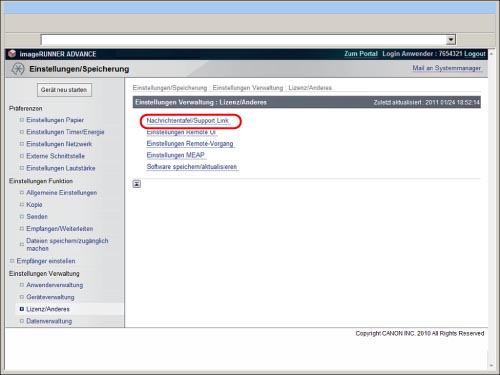Click the browser address input field

(243, 40)
